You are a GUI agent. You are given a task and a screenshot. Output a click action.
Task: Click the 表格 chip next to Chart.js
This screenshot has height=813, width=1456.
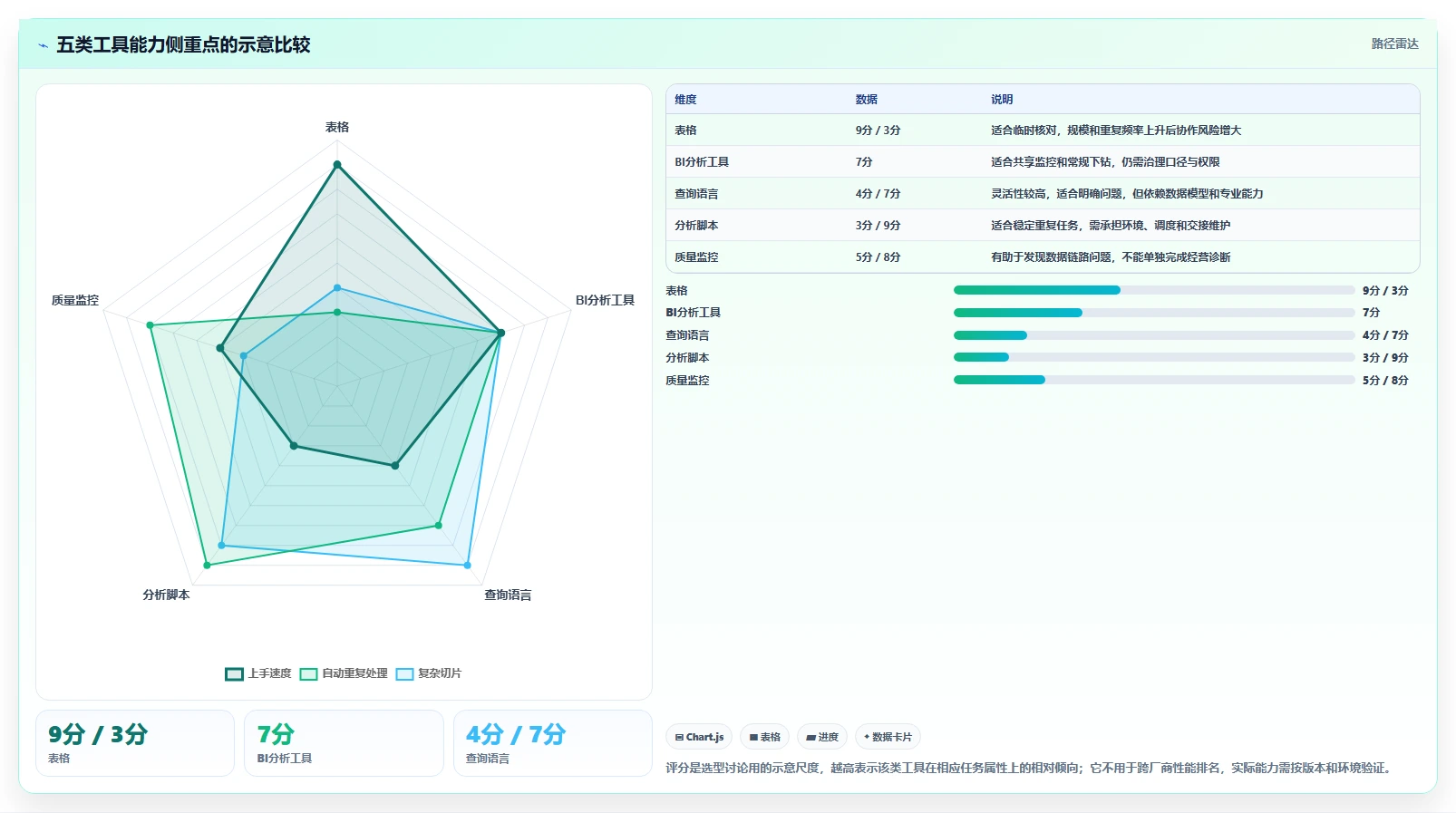coord(765,737)
